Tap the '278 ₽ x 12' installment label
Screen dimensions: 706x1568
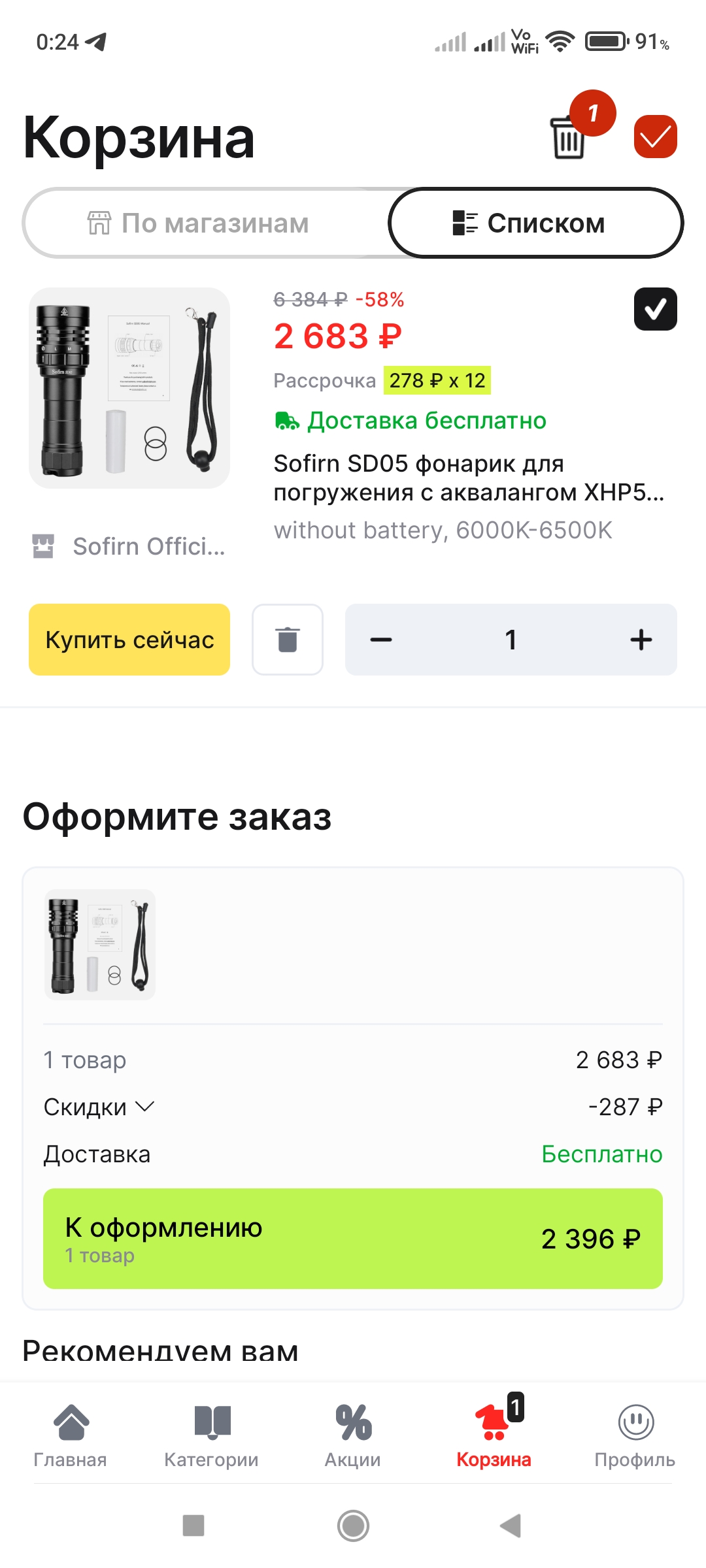tap(437, 380)
